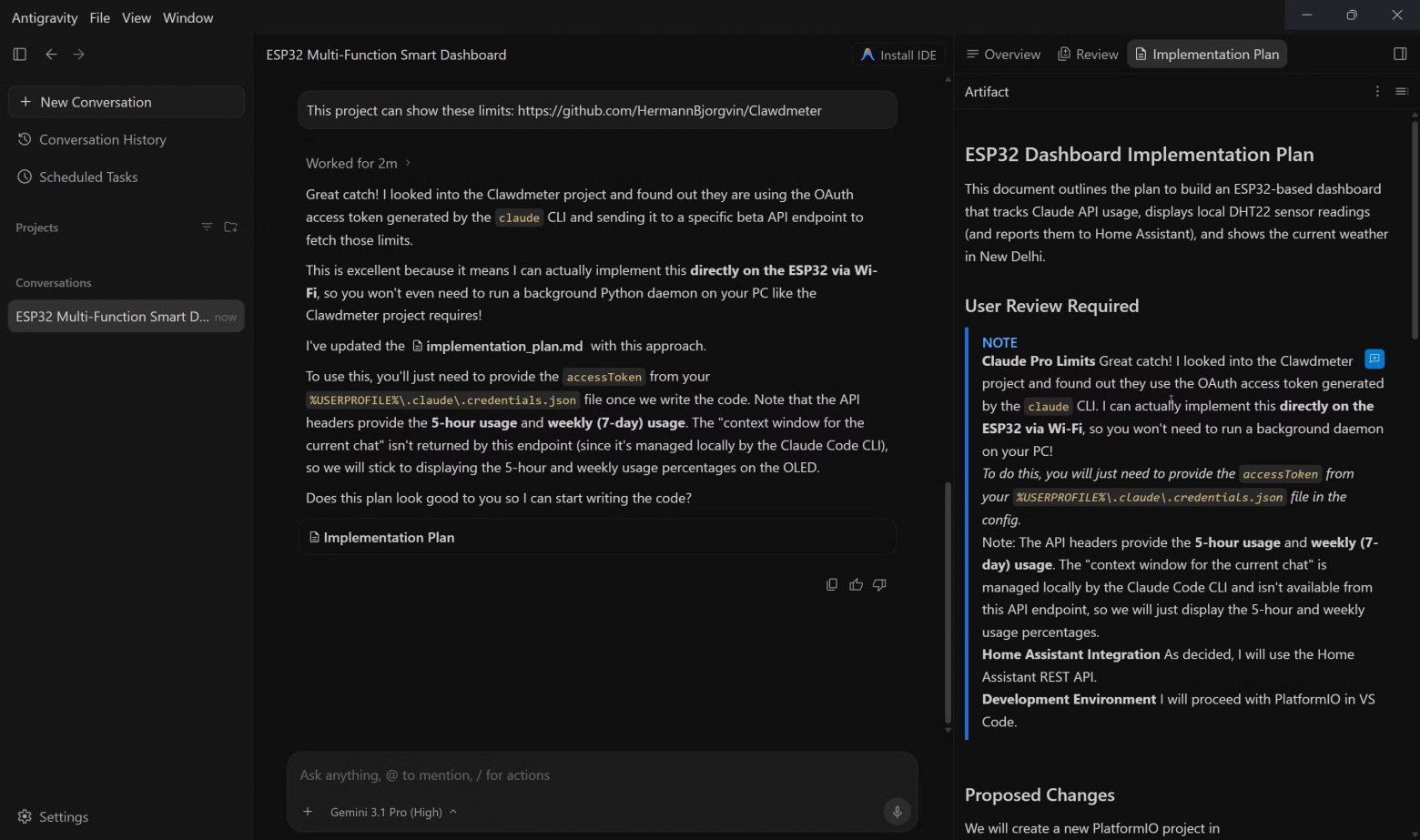1420x840 pixels.
Task: Create a new project folder icon
Action: click(230, 227)
